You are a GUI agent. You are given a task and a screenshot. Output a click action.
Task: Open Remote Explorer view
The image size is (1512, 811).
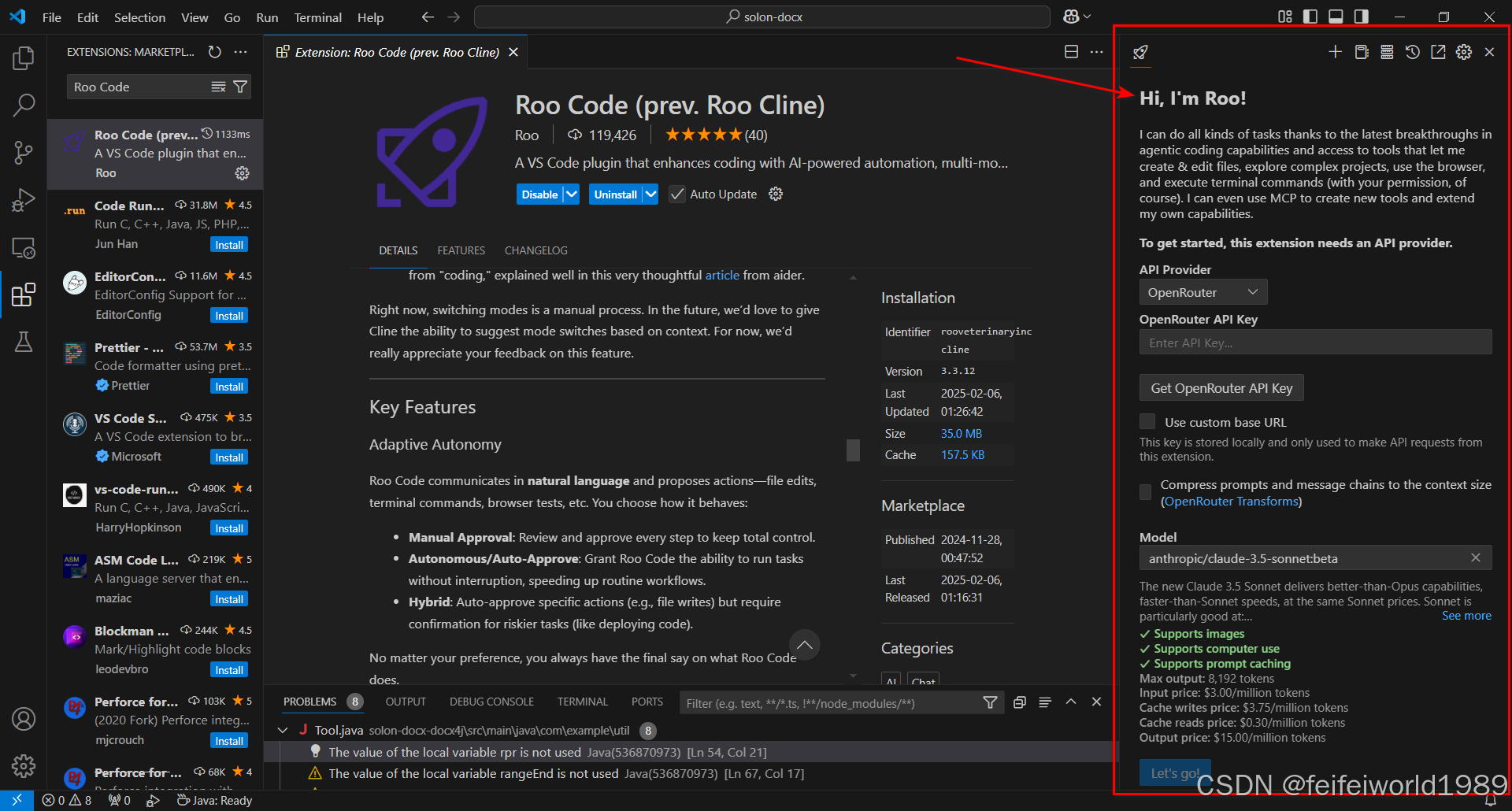(x=24, y=247)
